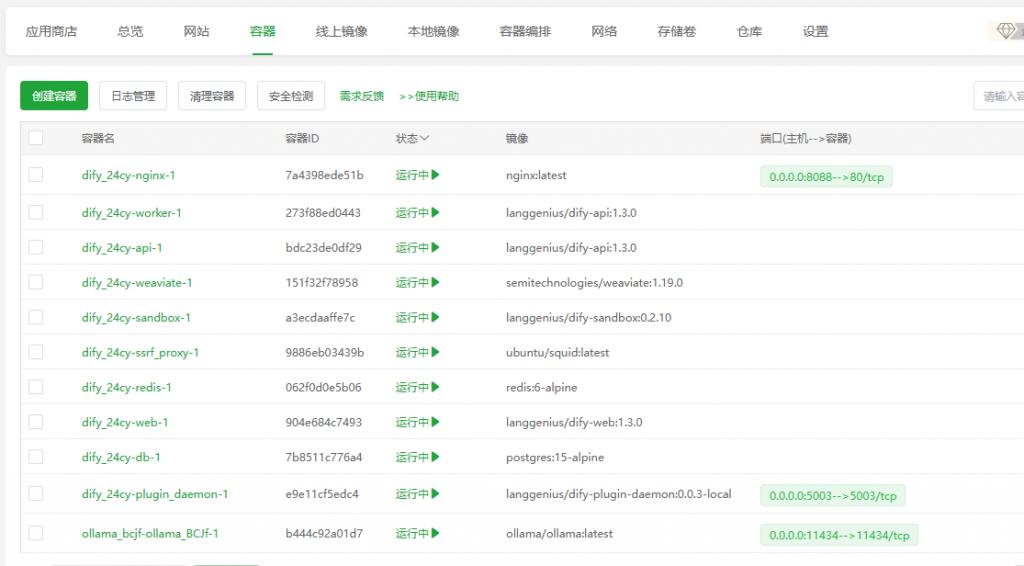Click the diamond icon at top right

1006,31
